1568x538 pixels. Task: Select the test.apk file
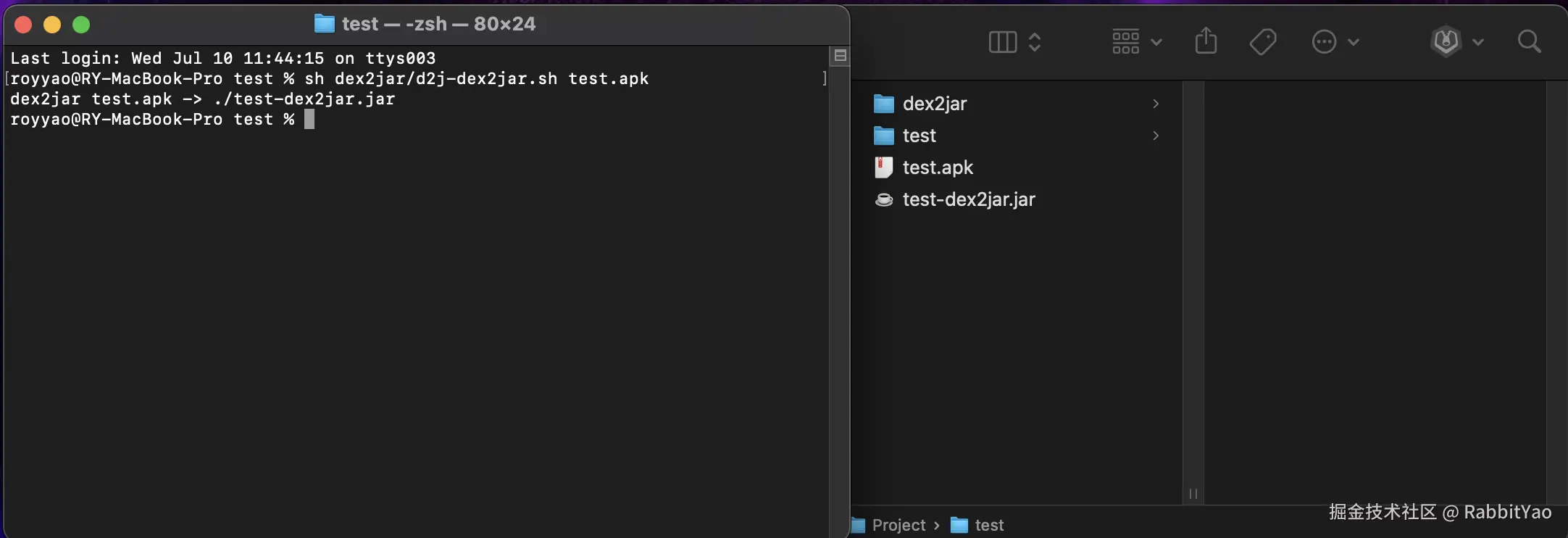tap(937, 167)
